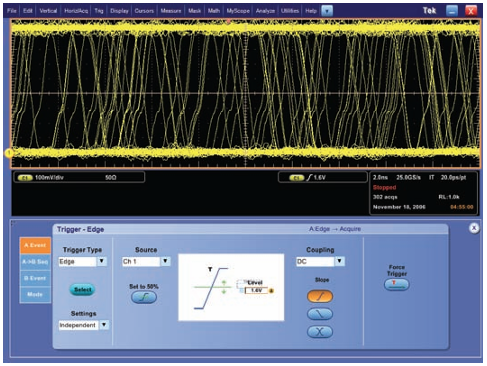Open the Measure menu
The width and height of the screenshot is (487, 366).
171,11
